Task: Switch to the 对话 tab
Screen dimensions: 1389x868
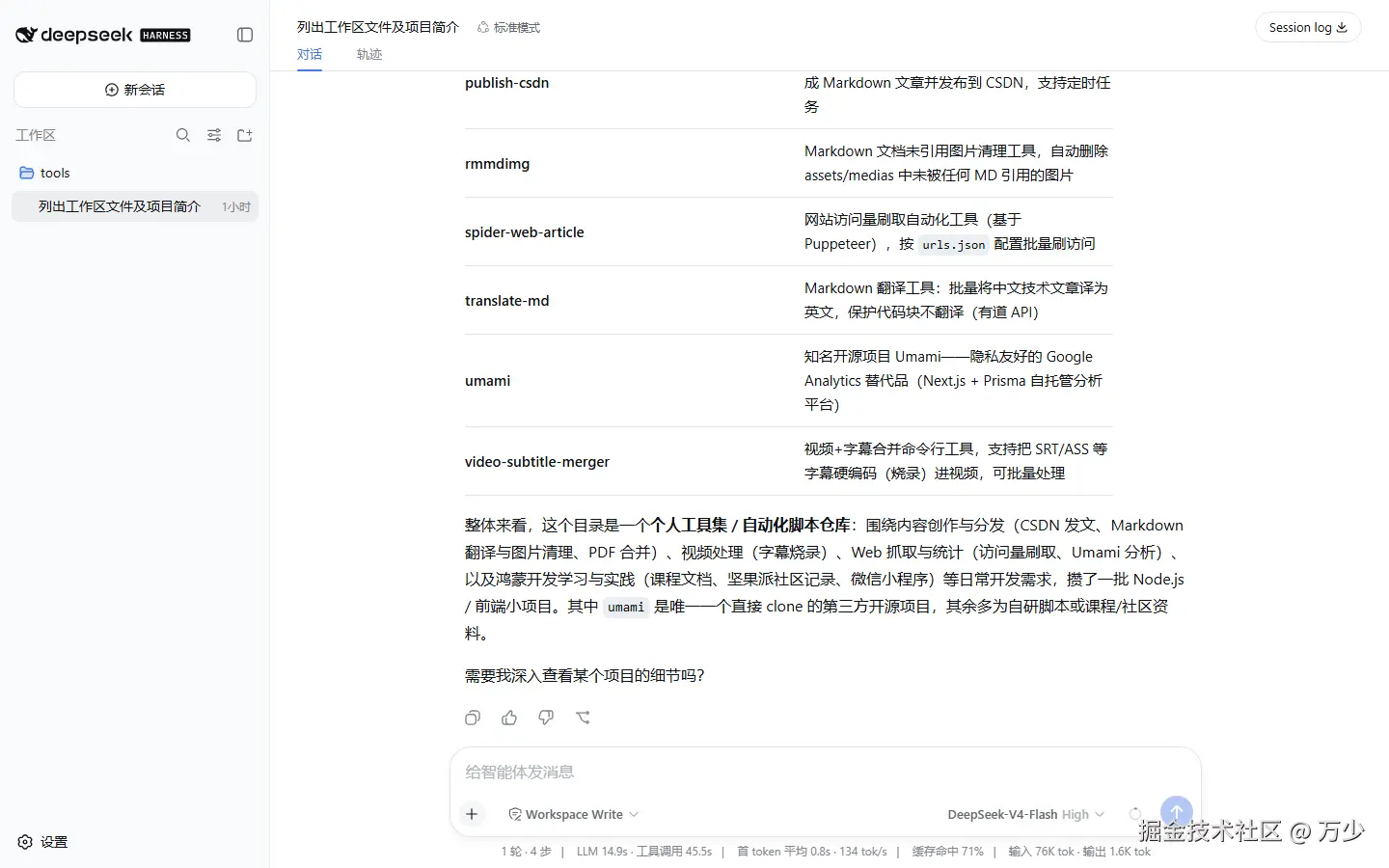Action: pyautogui.click(x=310, y=54)
